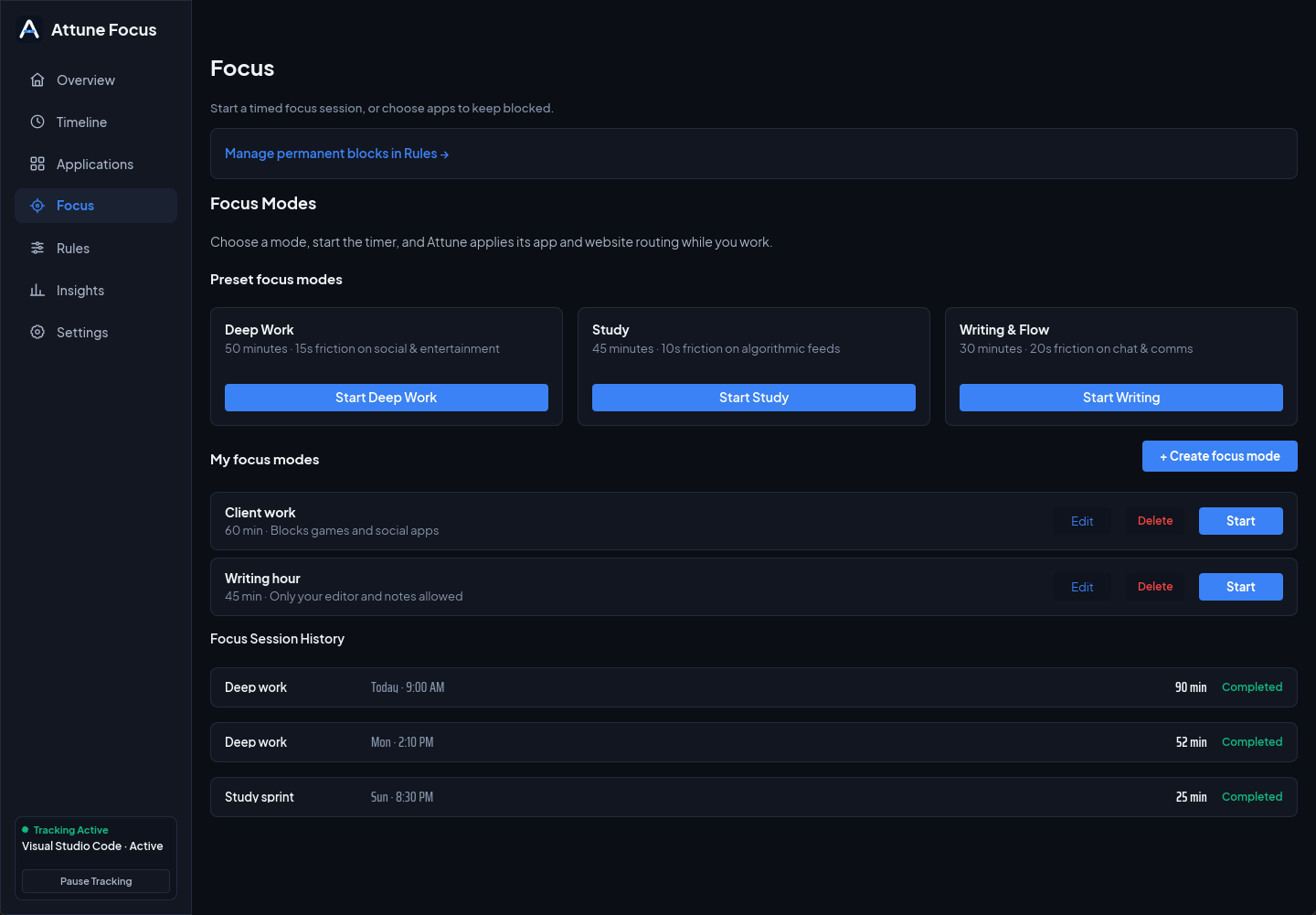Click '50 minutes · 15s friction' description
The image size is (1316, 915).
point(362,349)
